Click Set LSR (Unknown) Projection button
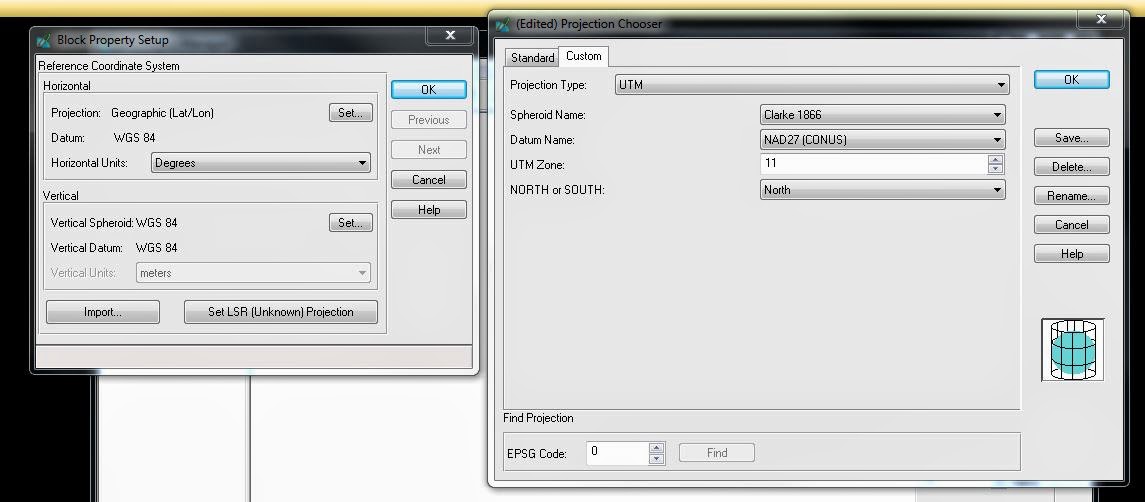 tap(281, 312)
